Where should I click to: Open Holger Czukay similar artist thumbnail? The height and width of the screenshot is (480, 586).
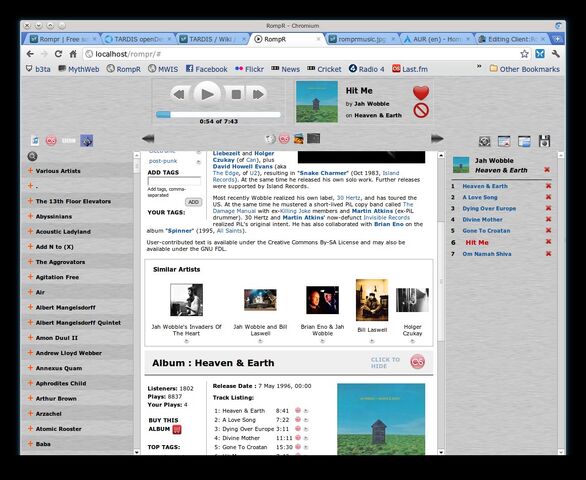pos(412,300)
